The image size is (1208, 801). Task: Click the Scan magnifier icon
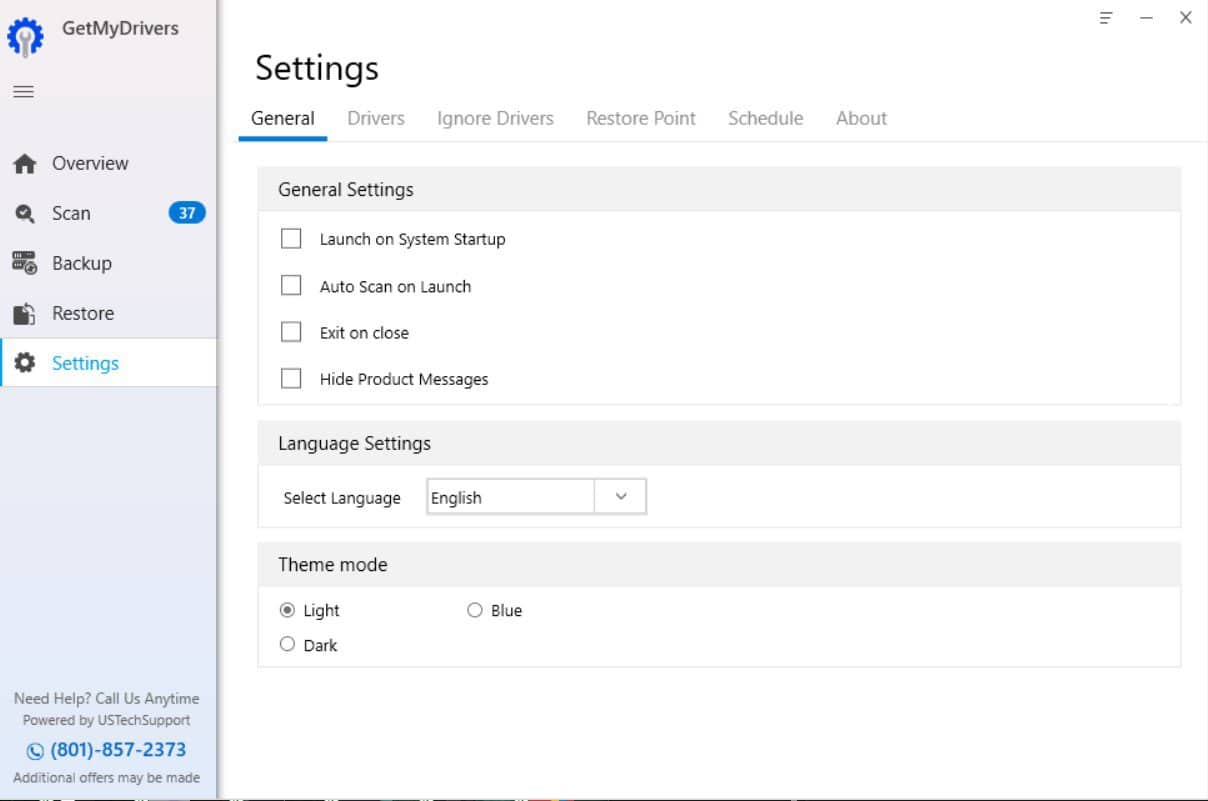point(25,214)
